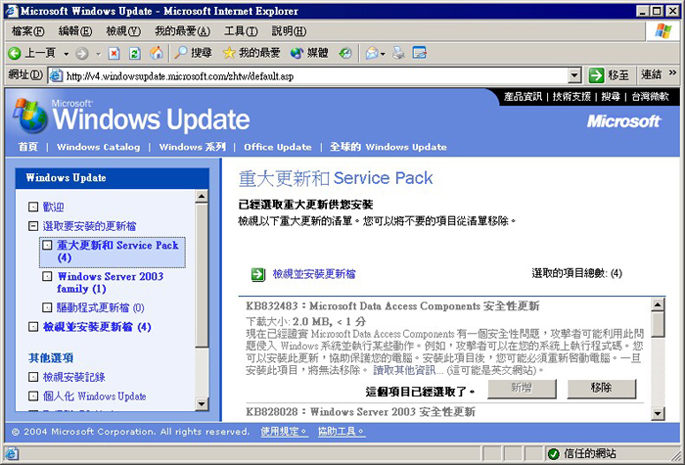
Task: Open the History icon in toolbar
Action: coord(345,53)
